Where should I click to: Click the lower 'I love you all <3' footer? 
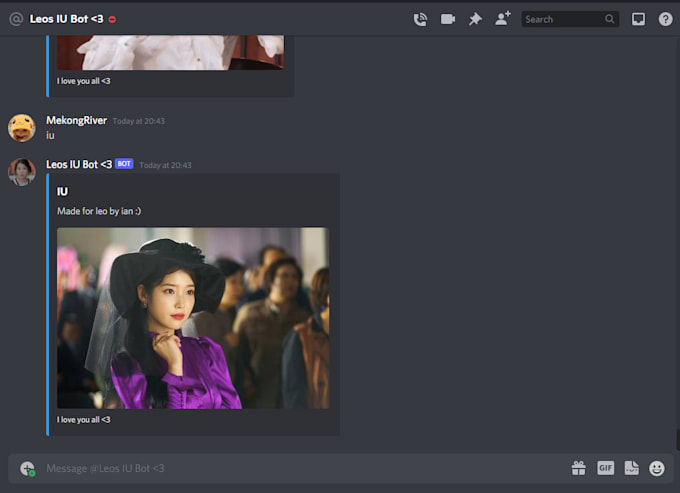pyautogui.click(x=83, y=420)
